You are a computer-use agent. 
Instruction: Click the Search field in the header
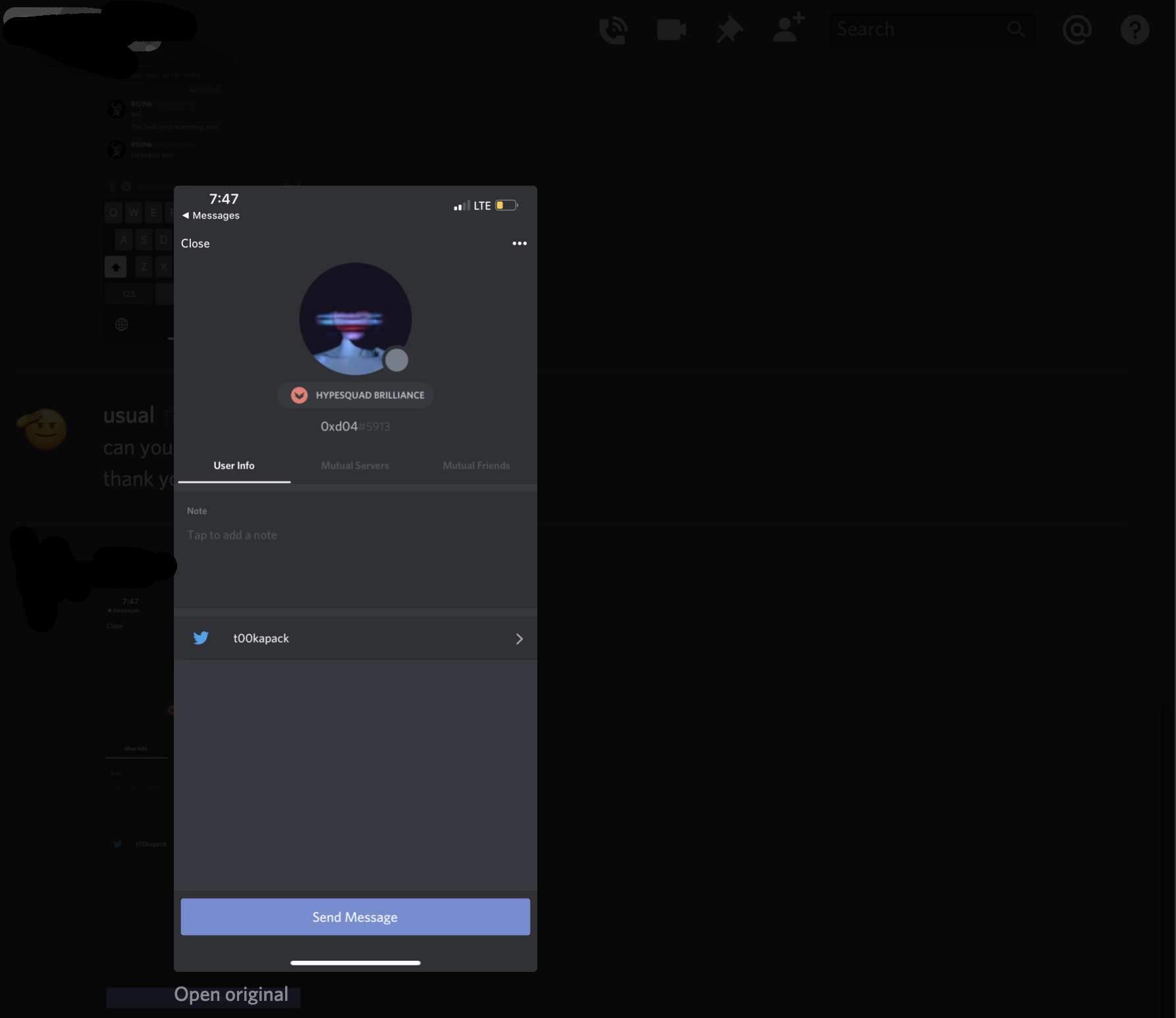(x=932, y=29)
